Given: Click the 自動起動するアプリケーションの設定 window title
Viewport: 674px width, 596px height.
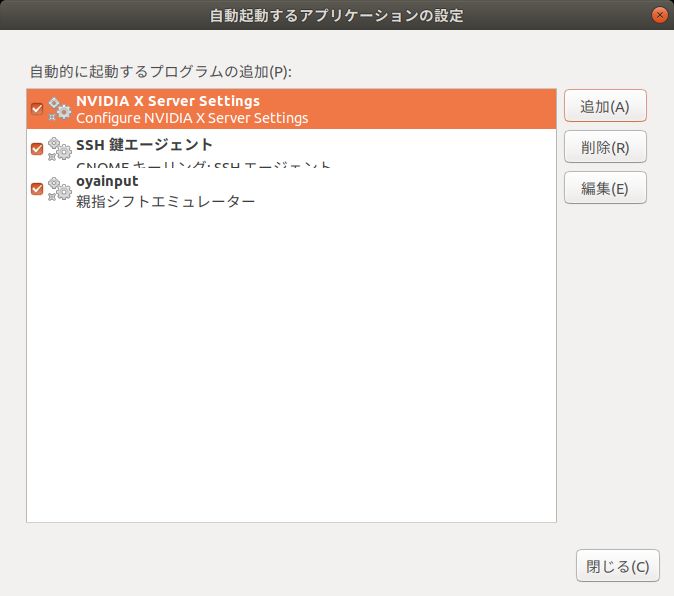Looking at the screenshot, I should coord(336,16).
